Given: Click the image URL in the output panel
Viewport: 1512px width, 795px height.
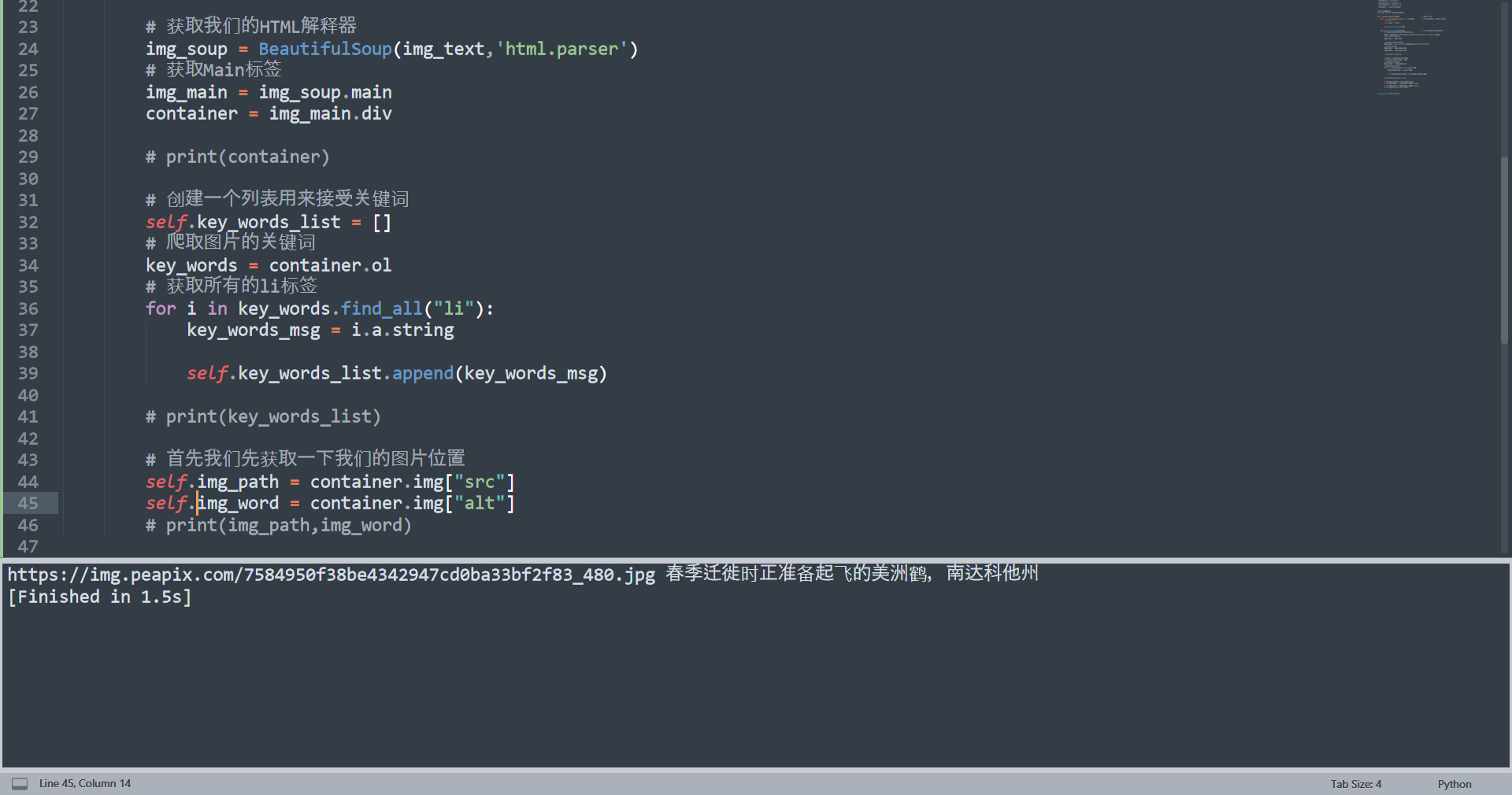Looking at the screenshot, I should pyautogui.click(x=331, y=575).
